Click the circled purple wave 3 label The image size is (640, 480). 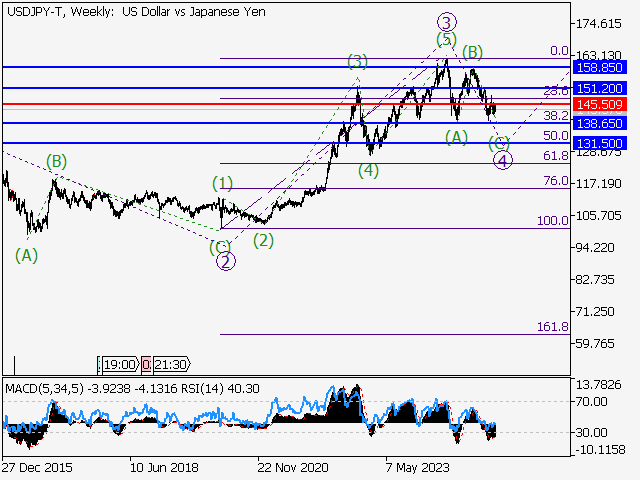(447, 21)
